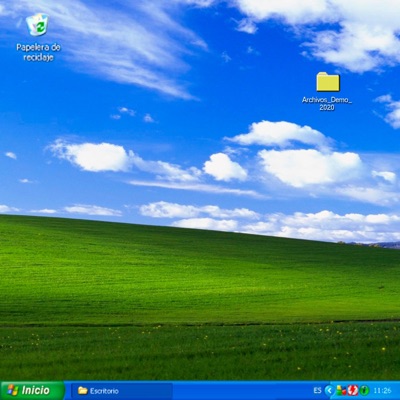Click the Archivos_Demo_2020 label text
The width and height of the screenshot is (400, 400).
click(x=327, y=104)
